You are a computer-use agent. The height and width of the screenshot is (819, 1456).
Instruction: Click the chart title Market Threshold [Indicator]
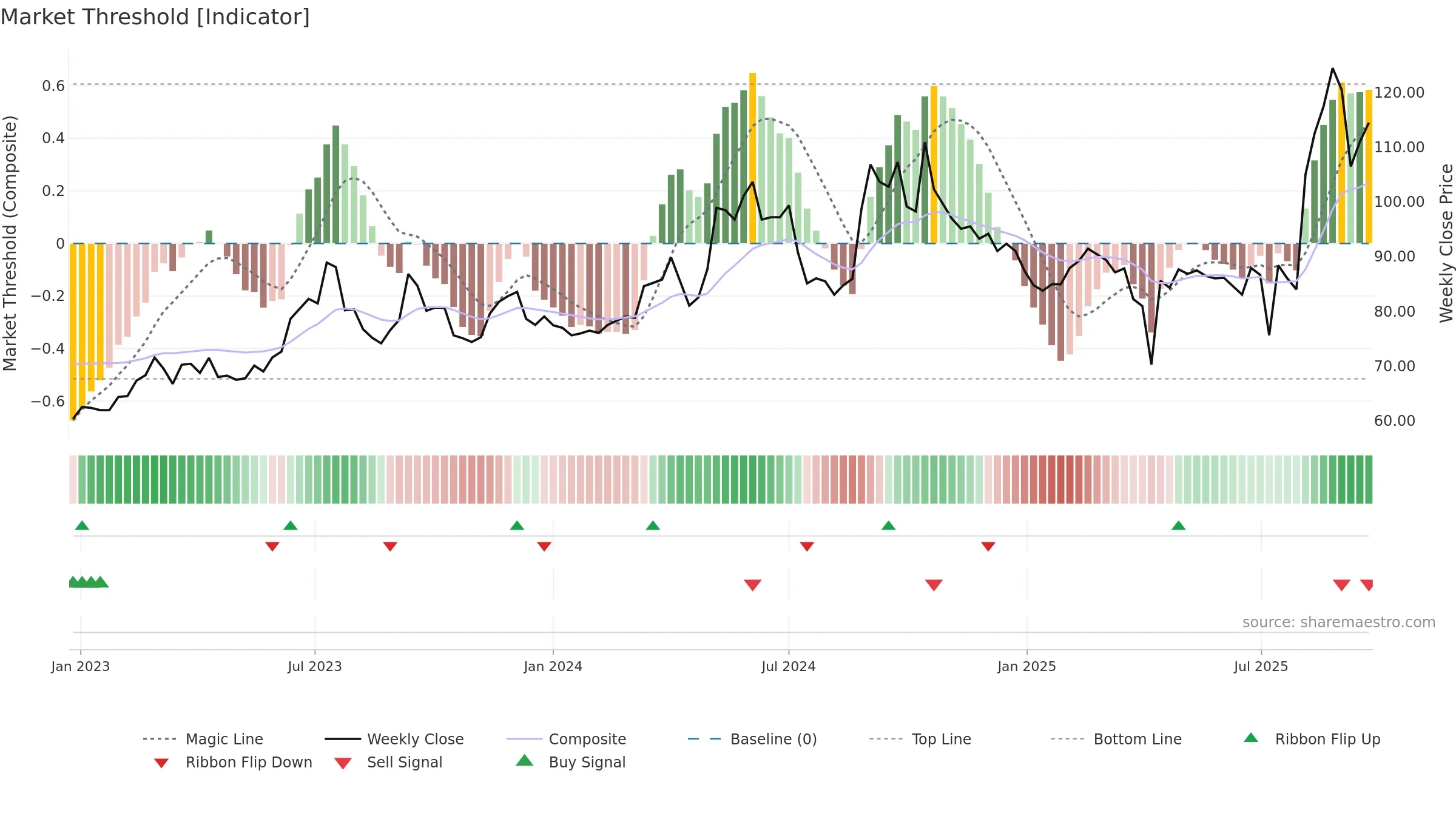click(155, 17)
